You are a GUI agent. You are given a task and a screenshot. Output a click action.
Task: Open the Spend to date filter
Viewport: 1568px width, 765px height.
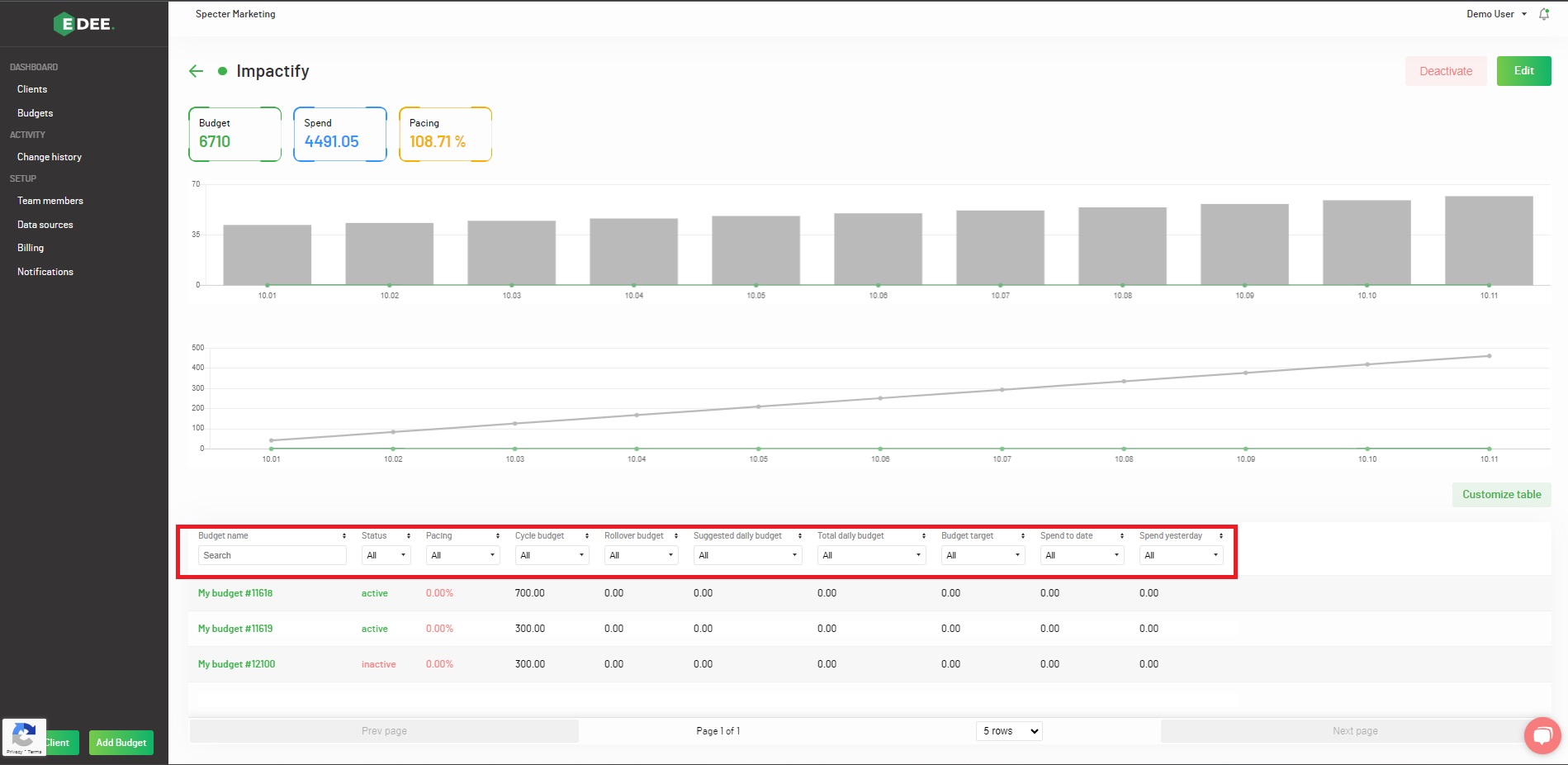1082,555
